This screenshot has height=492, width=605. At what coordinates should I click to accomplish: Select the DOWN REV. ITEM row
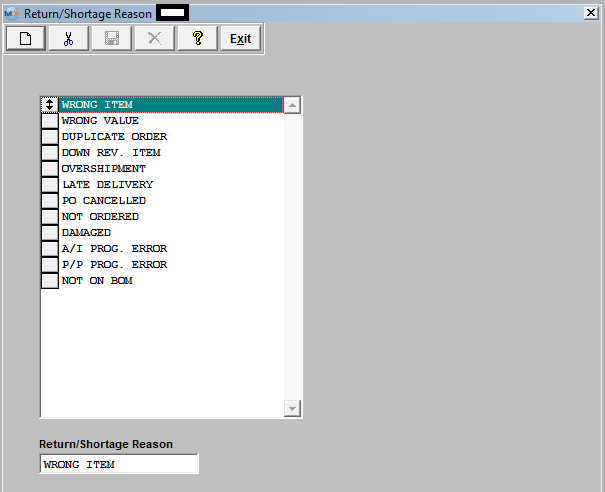point(171,153)
